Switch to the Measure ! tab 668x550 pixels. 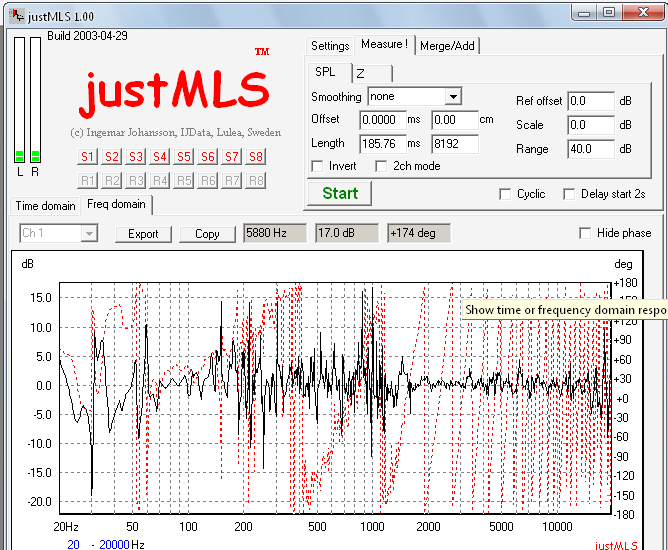384,44
